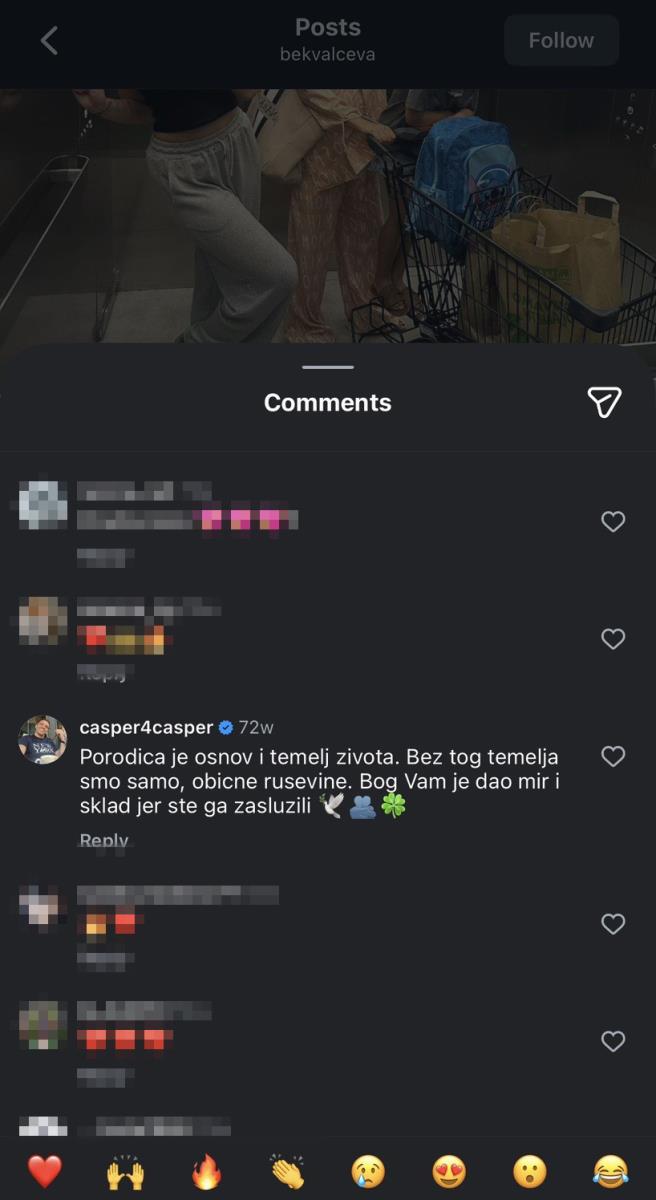This screenshot has height=1200, width=656.
Task: Insert crying face emoji reaction
Action: point(368,1170)
